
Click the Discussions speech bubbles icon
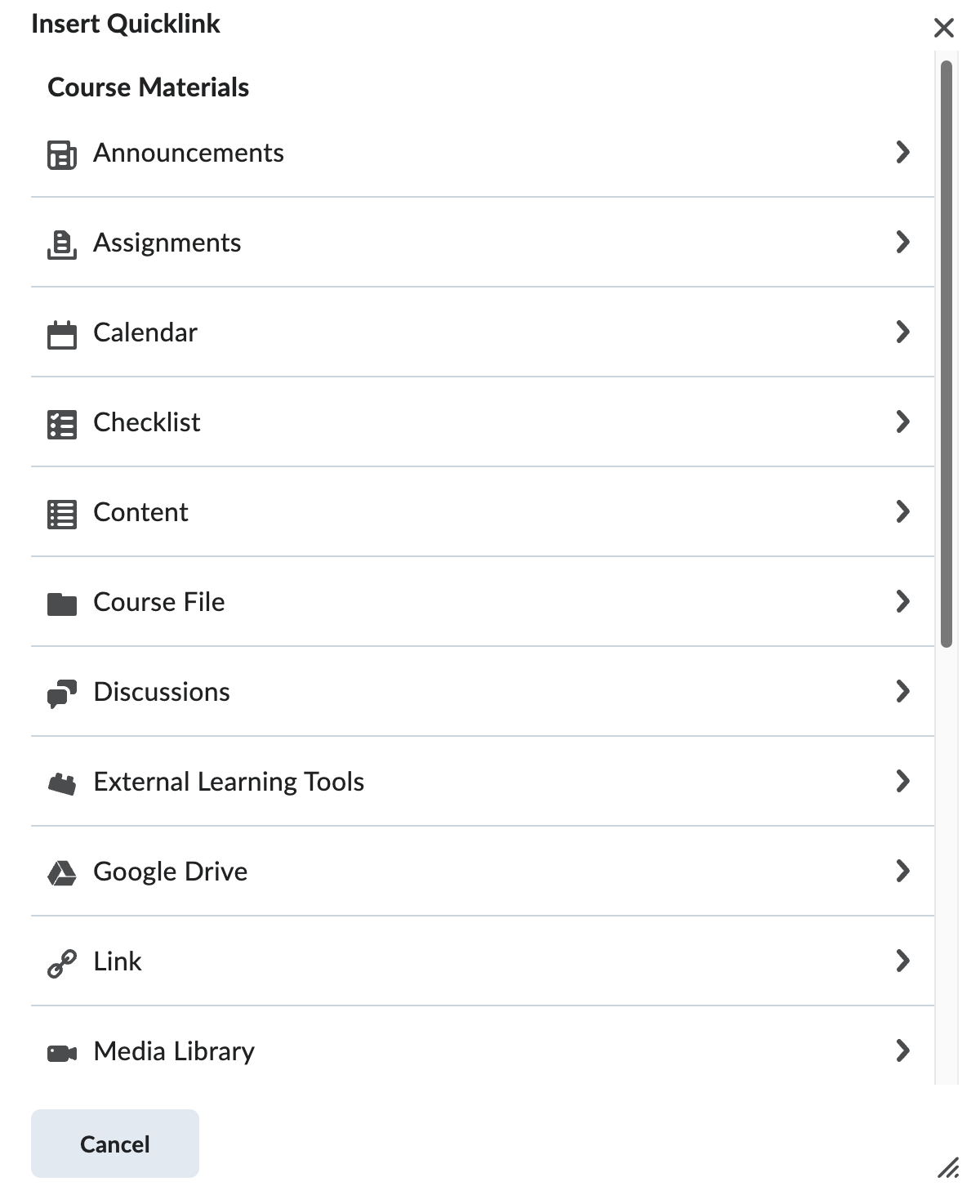click(x=62, y=693)
